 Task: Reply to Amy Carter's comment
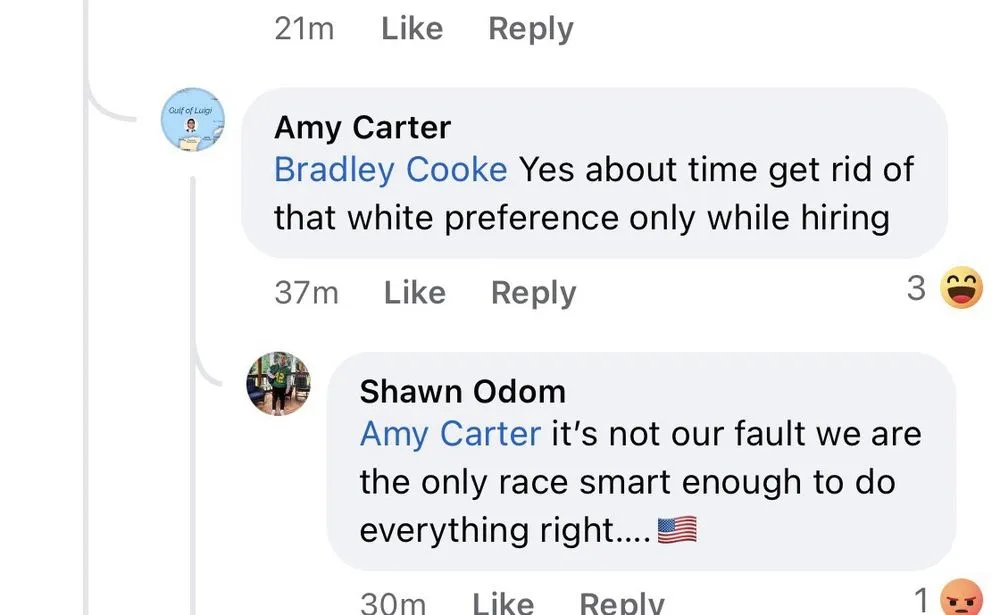534,292
